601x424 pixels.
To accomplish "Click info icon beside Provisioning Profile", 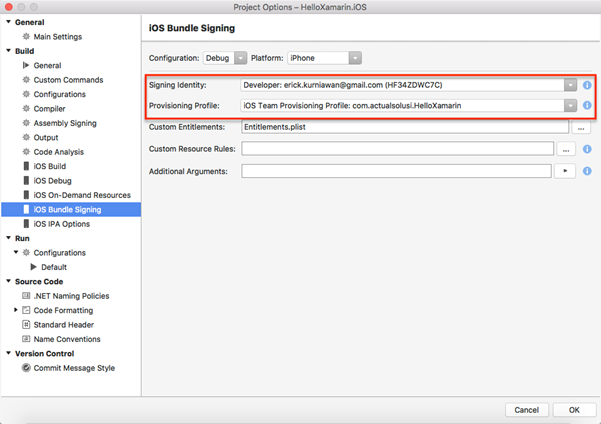I will (587, 105).
